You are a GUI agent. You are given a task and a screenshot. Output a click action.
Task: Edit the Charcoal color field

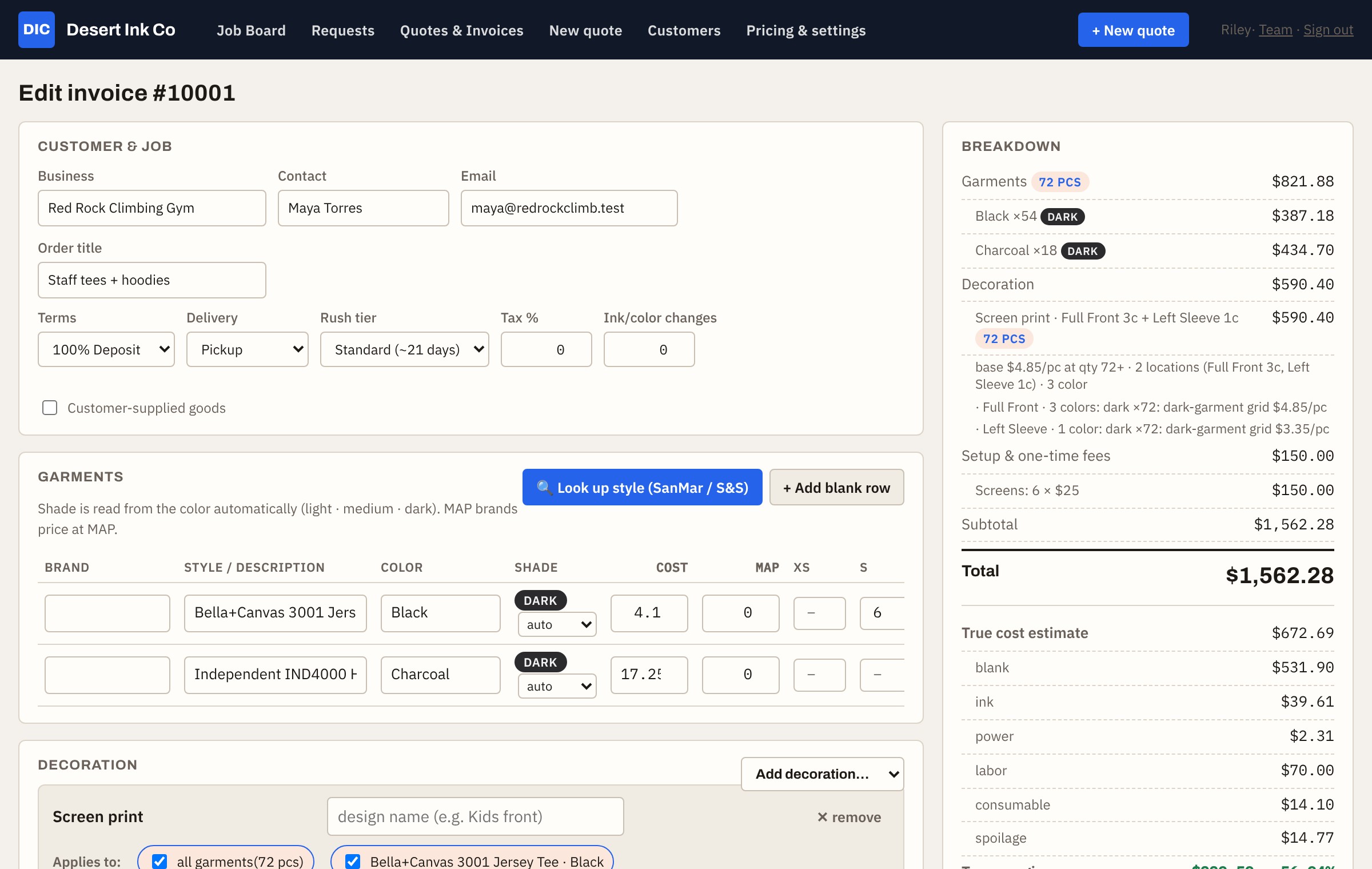pos(441,675)
